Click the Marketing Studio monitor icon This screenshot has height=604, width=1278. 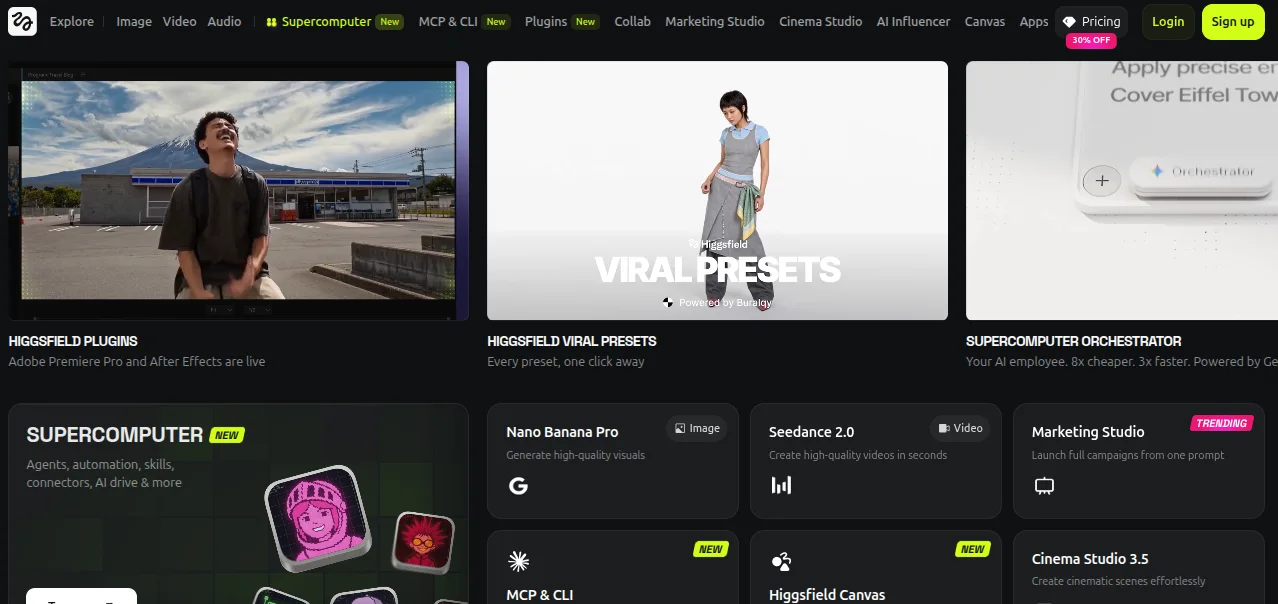pos(1044,486)
